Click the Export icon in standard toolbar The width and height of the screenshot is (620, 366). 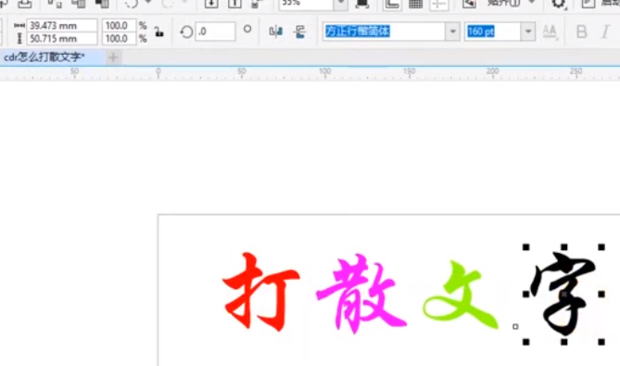click(235, 4)
